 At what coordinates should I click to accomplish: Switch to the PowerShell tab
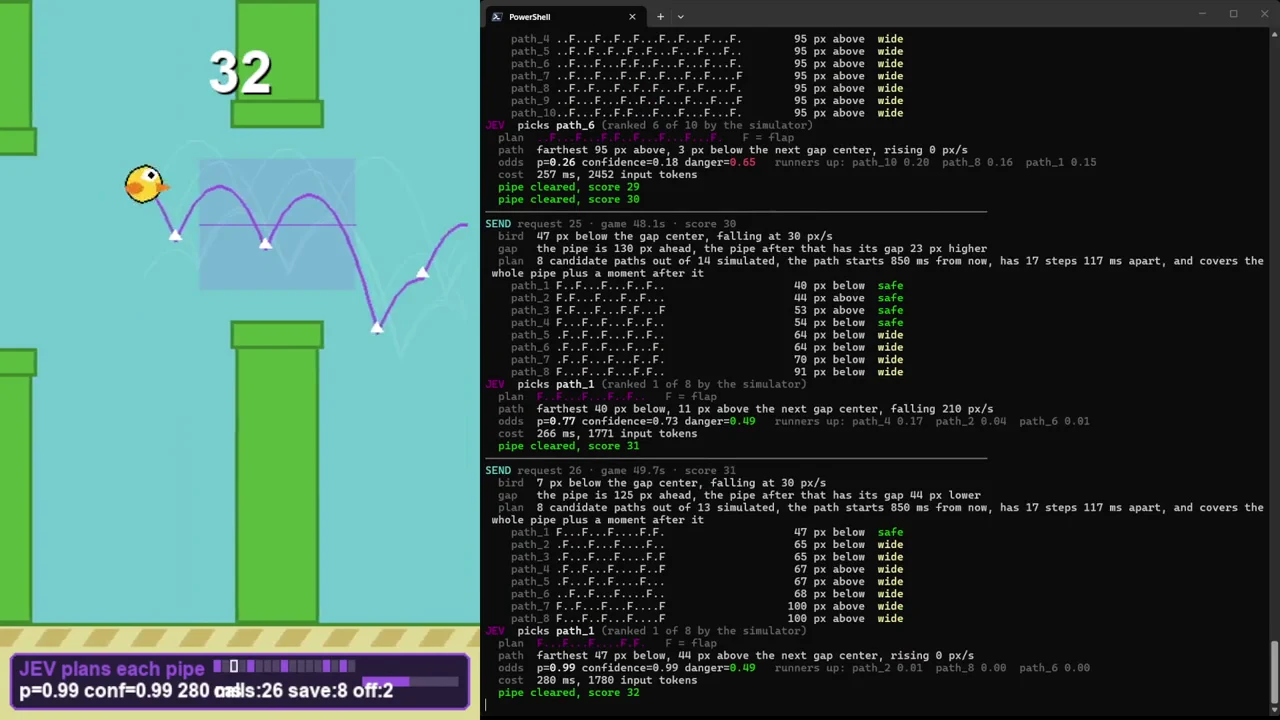pyautogui.click(x=564, y=17)
